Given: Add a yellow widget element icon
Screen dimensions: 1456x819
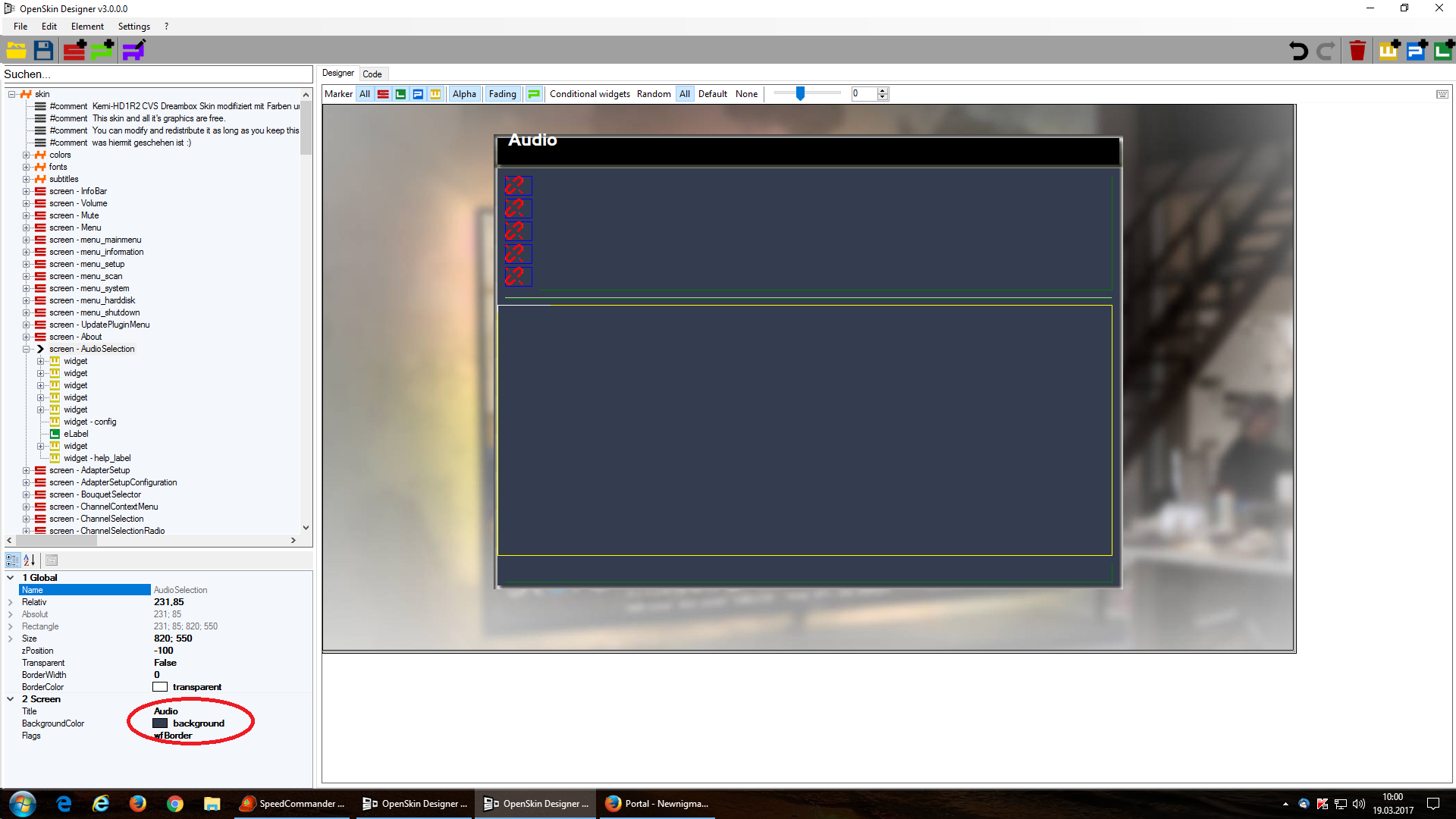Looking at the screenshot, I should [x=1389, y=51].
